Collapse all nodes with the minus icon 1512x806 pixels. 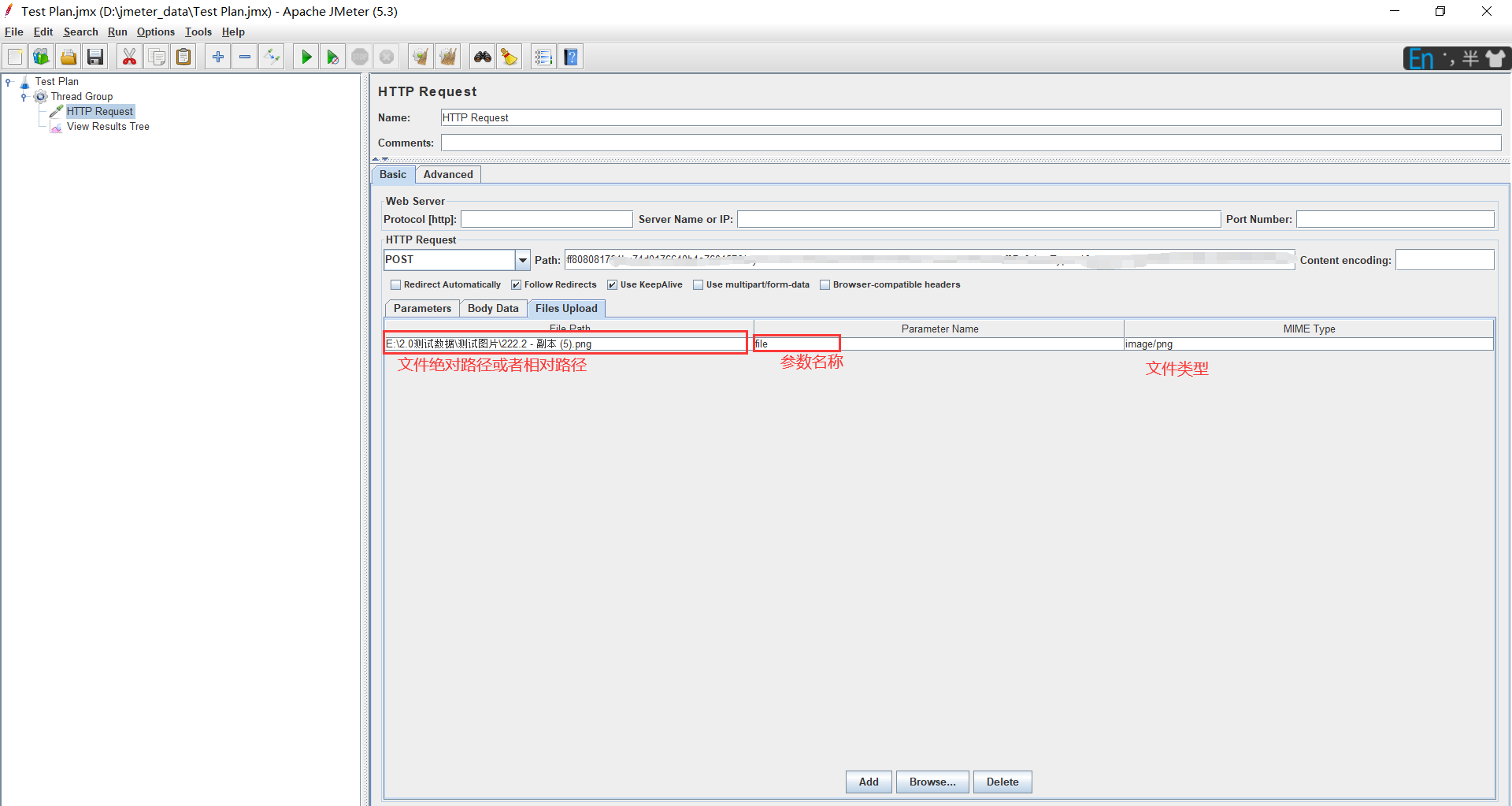(x=245, y=57)
